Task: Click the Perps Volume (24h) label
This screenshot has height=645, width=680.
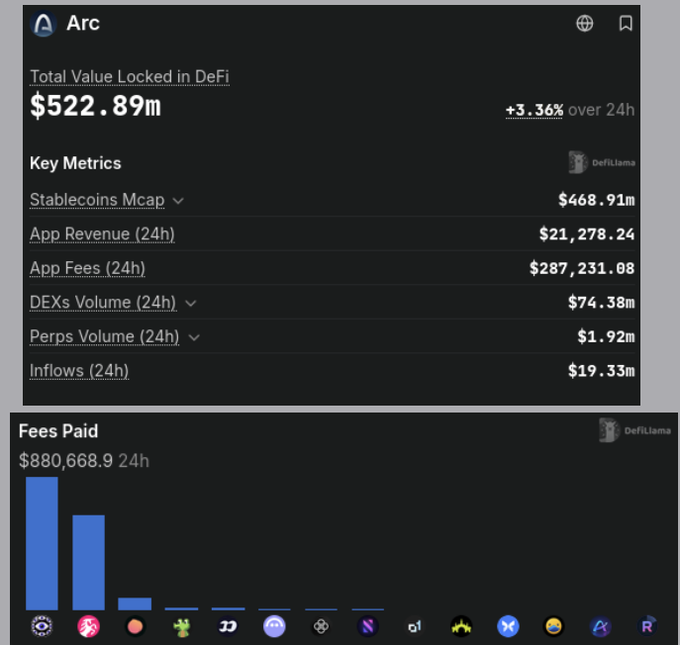Action: (x=105, y=337)
